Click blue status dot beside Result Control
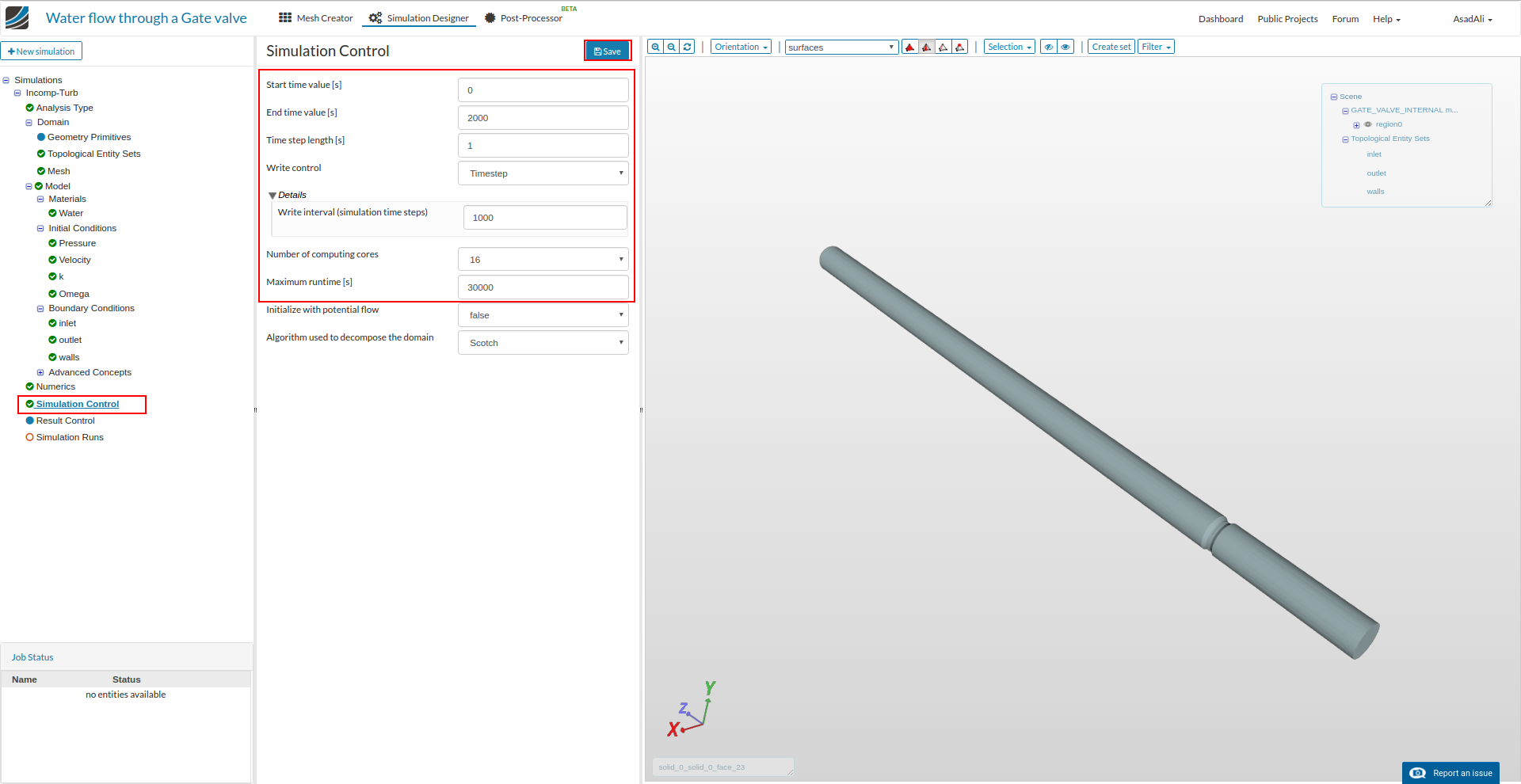The image size is (1521, 784). click(x=29, y=421)
